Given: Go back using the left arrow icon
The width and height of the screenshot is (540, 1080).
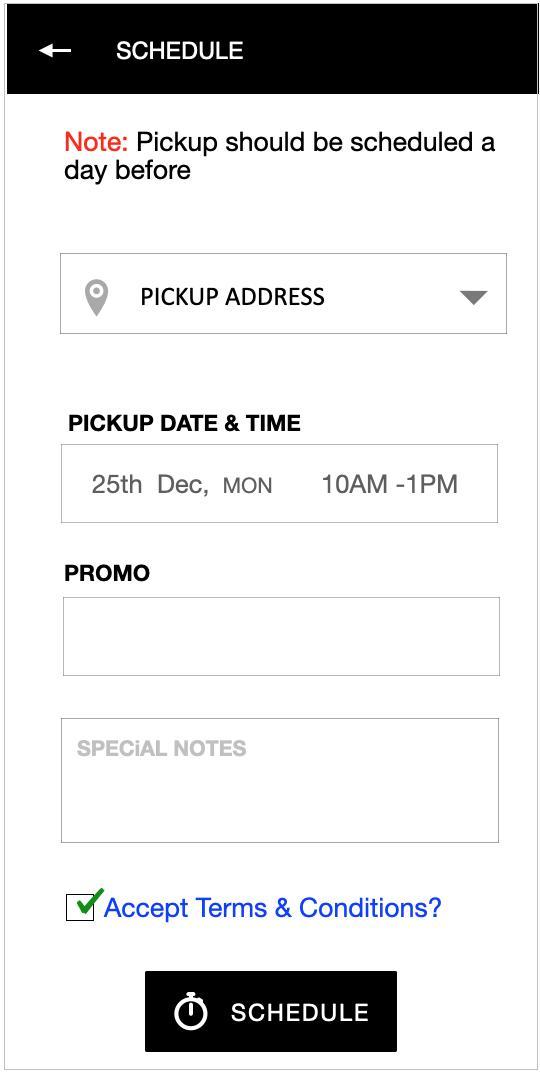Looking at the screenshot, I should [55, 51].
